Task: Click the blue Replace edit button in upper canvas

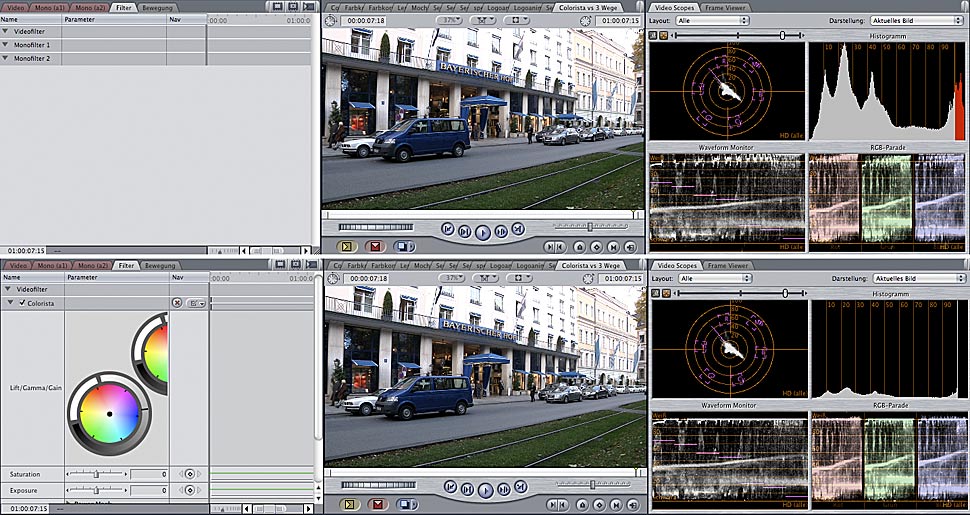Action: click(x=404, y=246)
